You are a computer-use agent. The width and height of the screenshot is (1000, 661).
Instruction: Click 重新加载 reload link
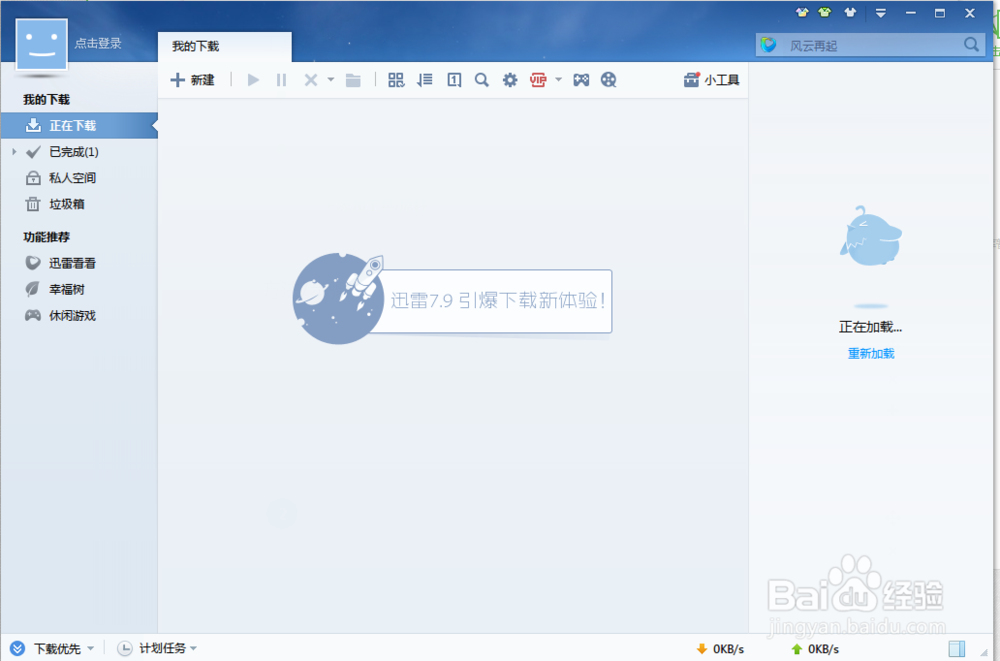tap(871, 353)
